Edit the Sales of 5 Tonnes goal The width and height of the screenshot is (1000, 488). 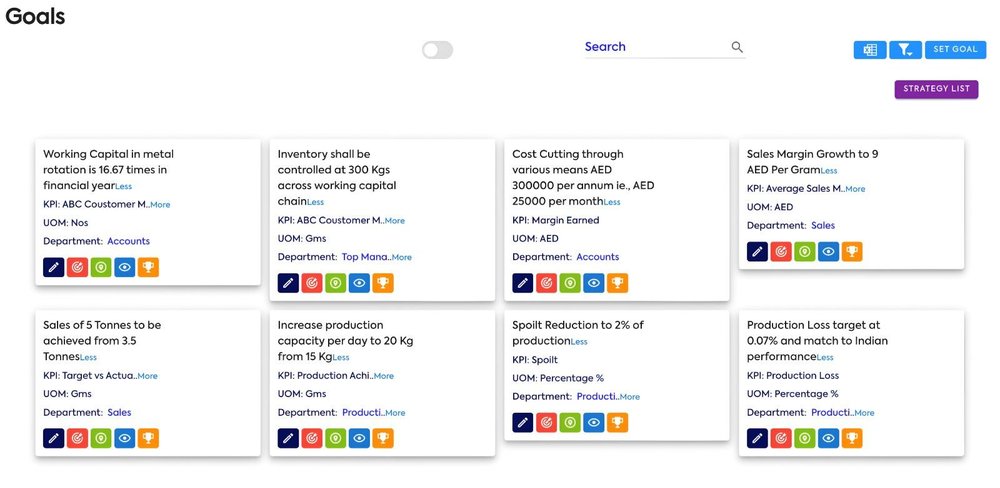[54, 438]
